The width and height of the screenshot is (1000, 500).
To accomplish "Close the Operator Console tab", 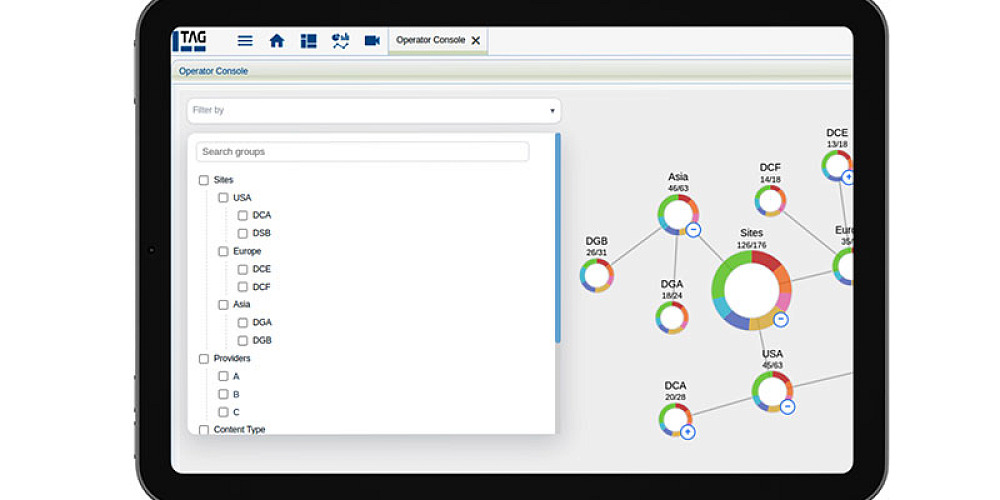I will click(476, 41).
